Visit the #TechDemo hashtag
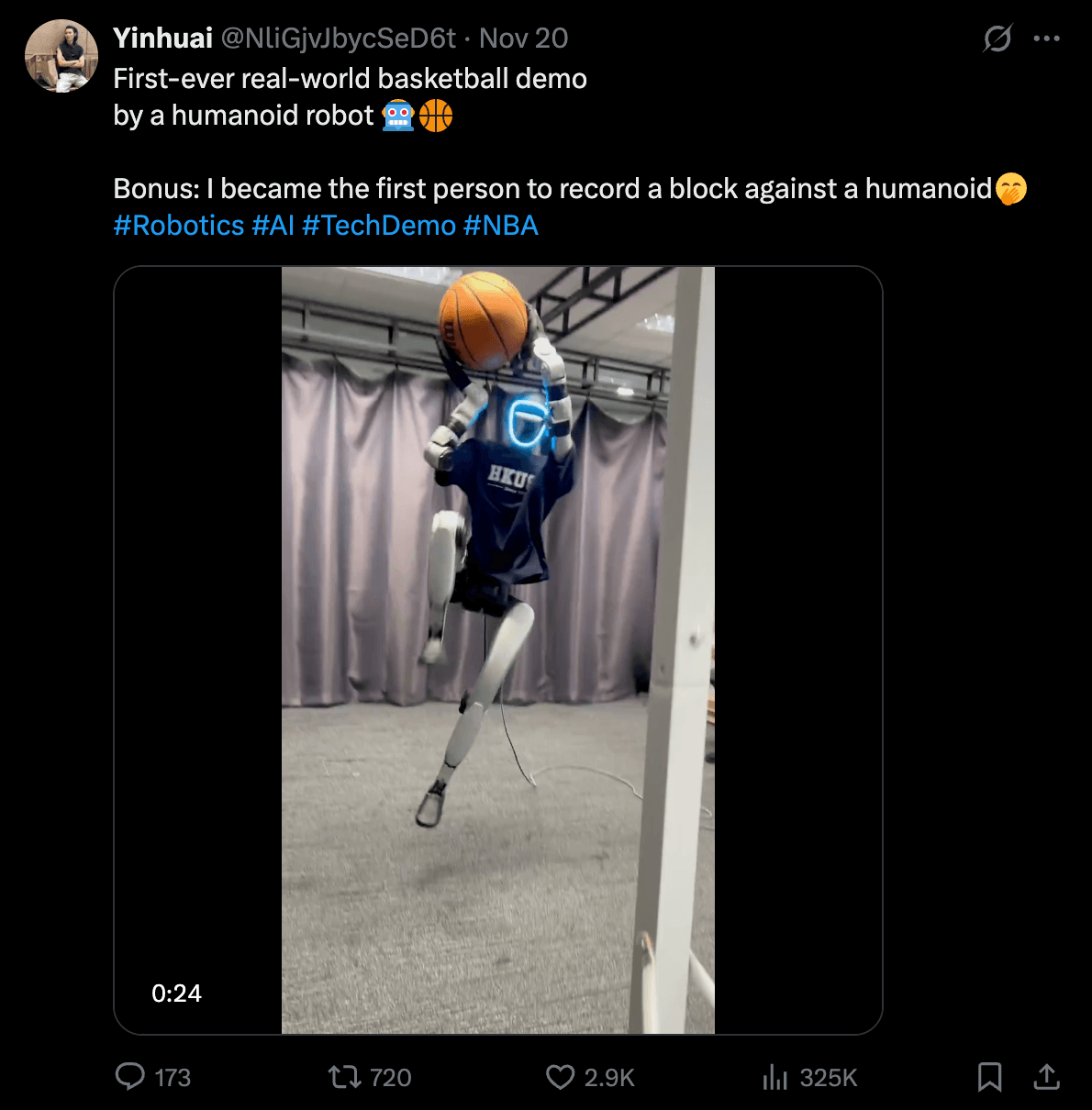The width and height of the screenshot is (1092, 1110). click(379, 226)
